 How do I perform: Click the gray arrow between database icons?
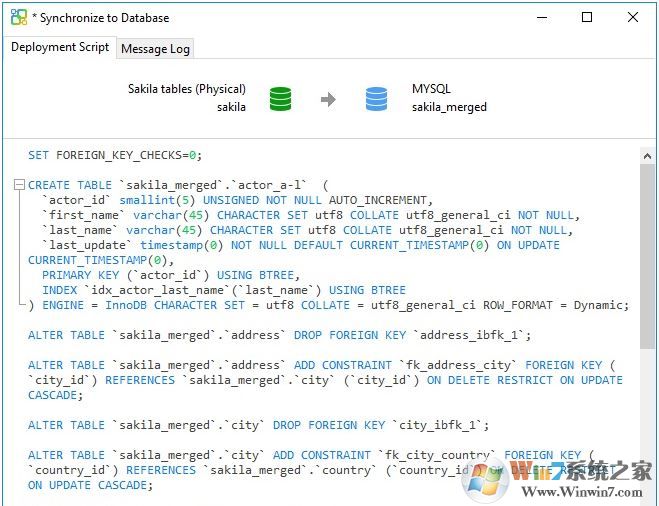[x=328, y=99]
